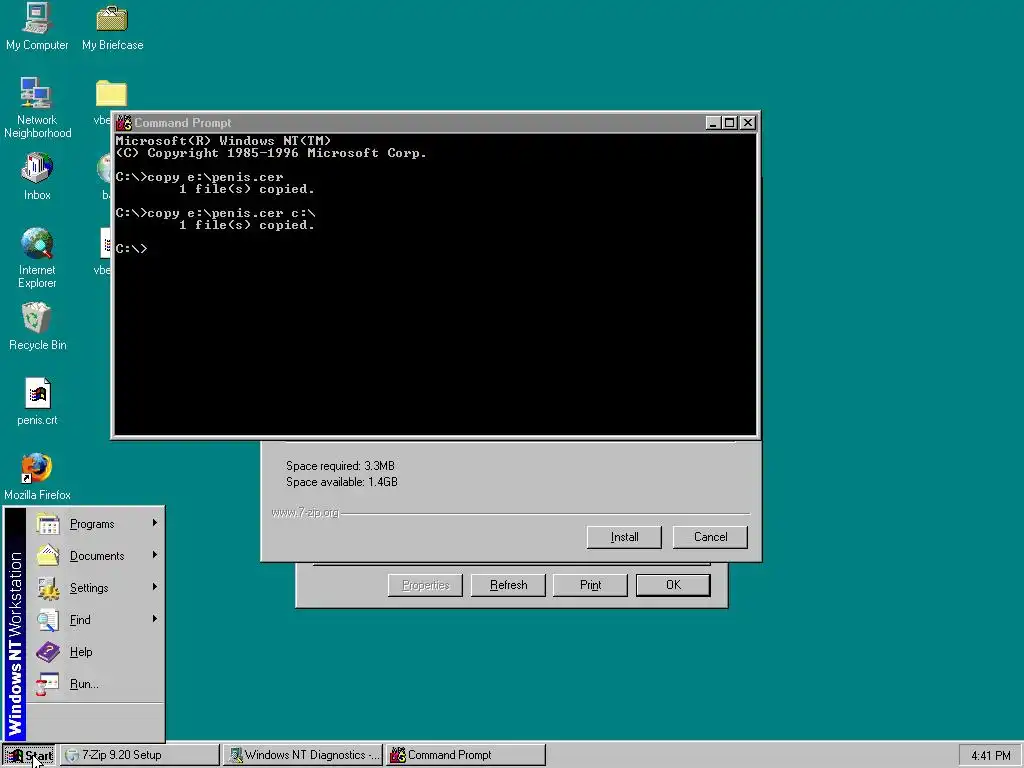Close the Command Prompt window
This screenshot has height=768, width=1024.
click(748, 123)
